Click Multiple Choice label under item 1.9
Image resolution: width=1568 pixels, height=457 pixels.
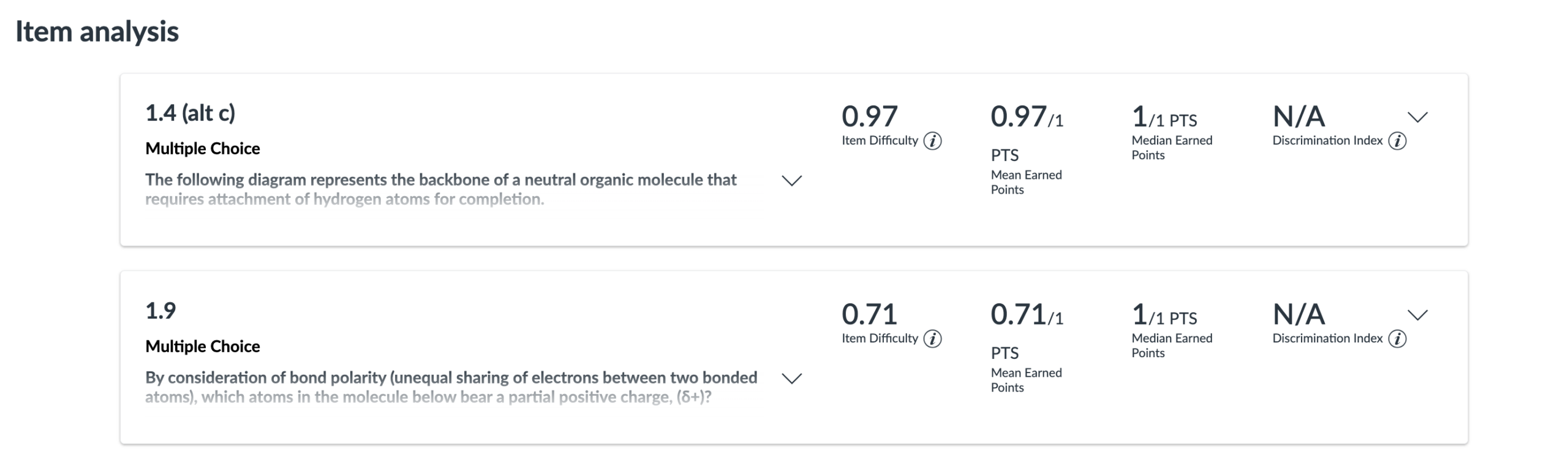[x=202, y=346]
